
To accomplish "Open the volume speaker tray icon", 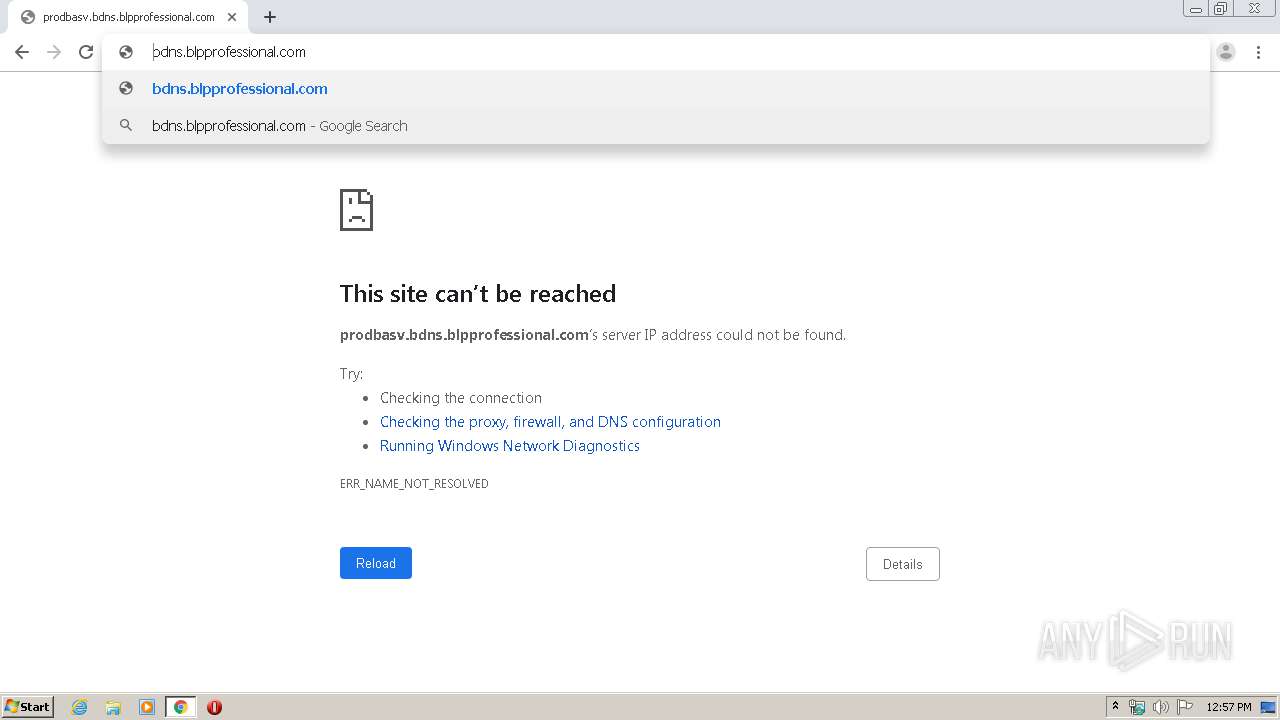I will pyautogui.click(x=1161, y=707).
